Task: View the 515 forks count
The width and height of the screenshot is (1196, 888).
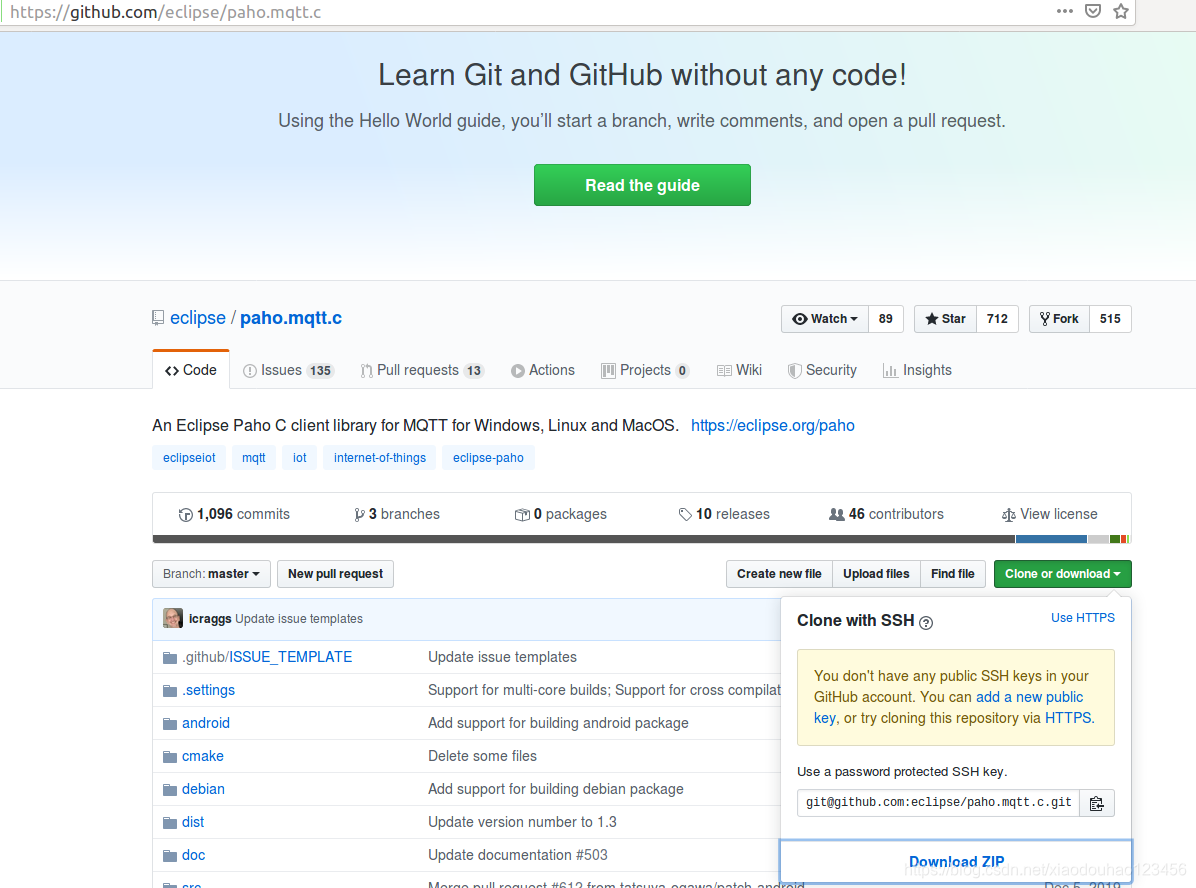Action: pyautogui.click(x=1110, y=319)
